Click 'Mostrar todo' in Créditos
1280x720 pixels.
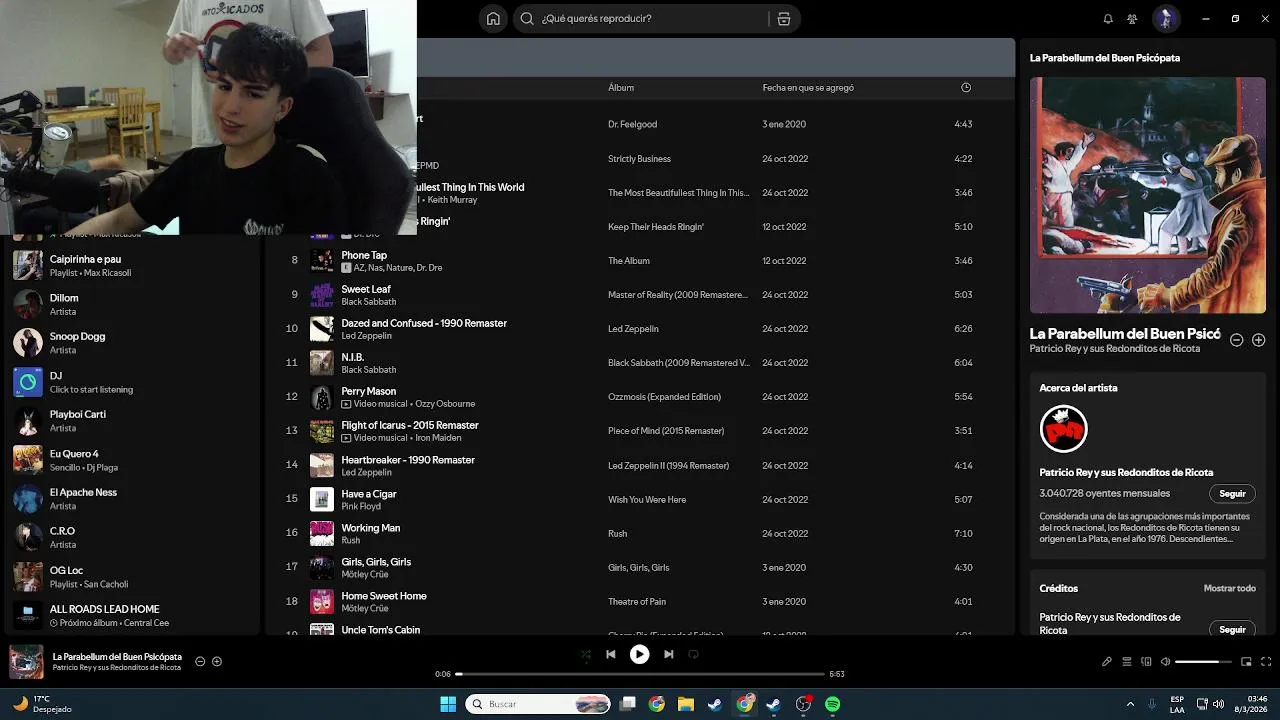pyautogui.click(x=1229, y=588)
